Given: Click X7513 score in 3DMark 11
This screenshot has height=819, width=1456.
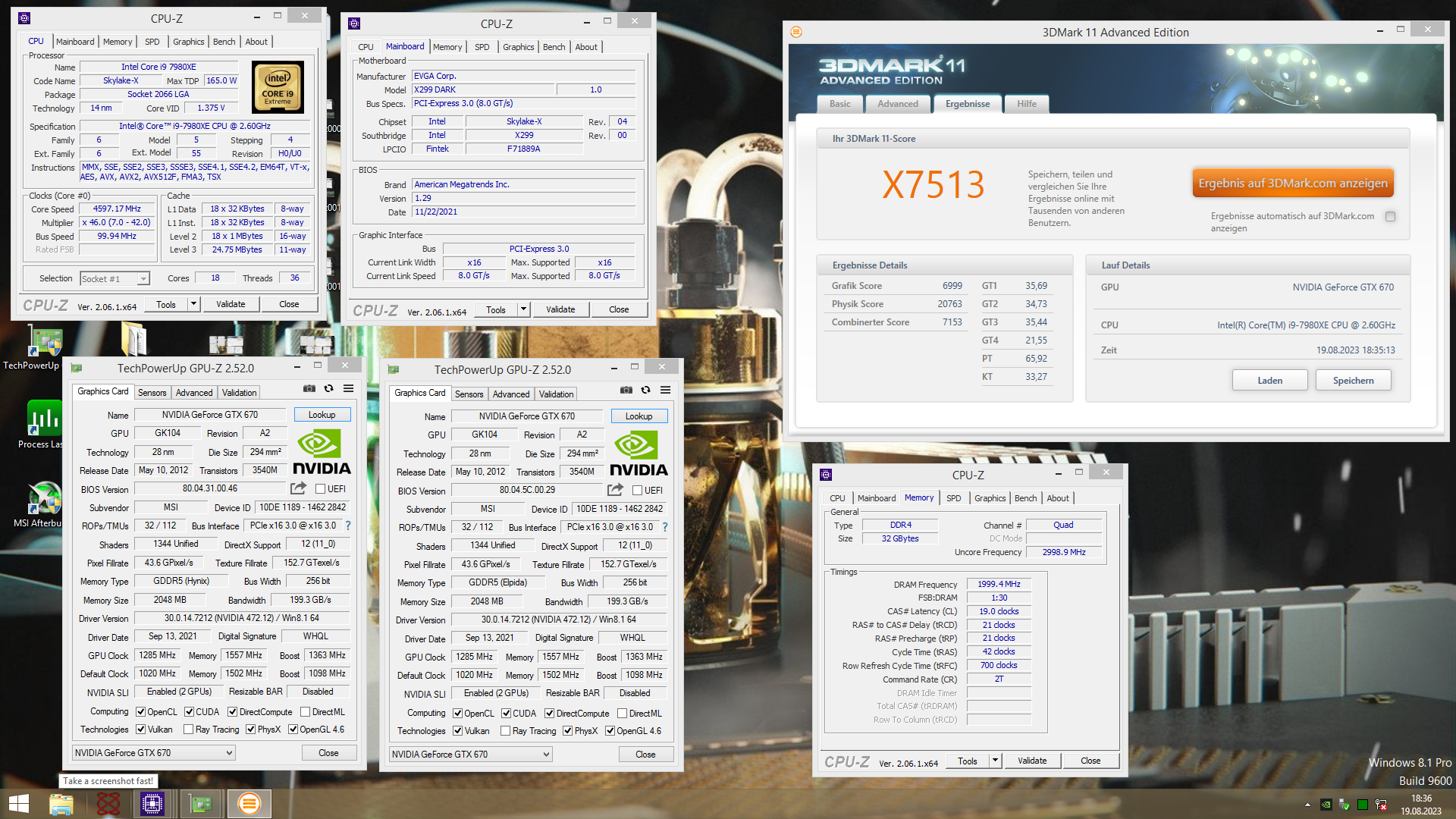Looking at the screenshot, I should pyautogui.click(x=933, y=184).
